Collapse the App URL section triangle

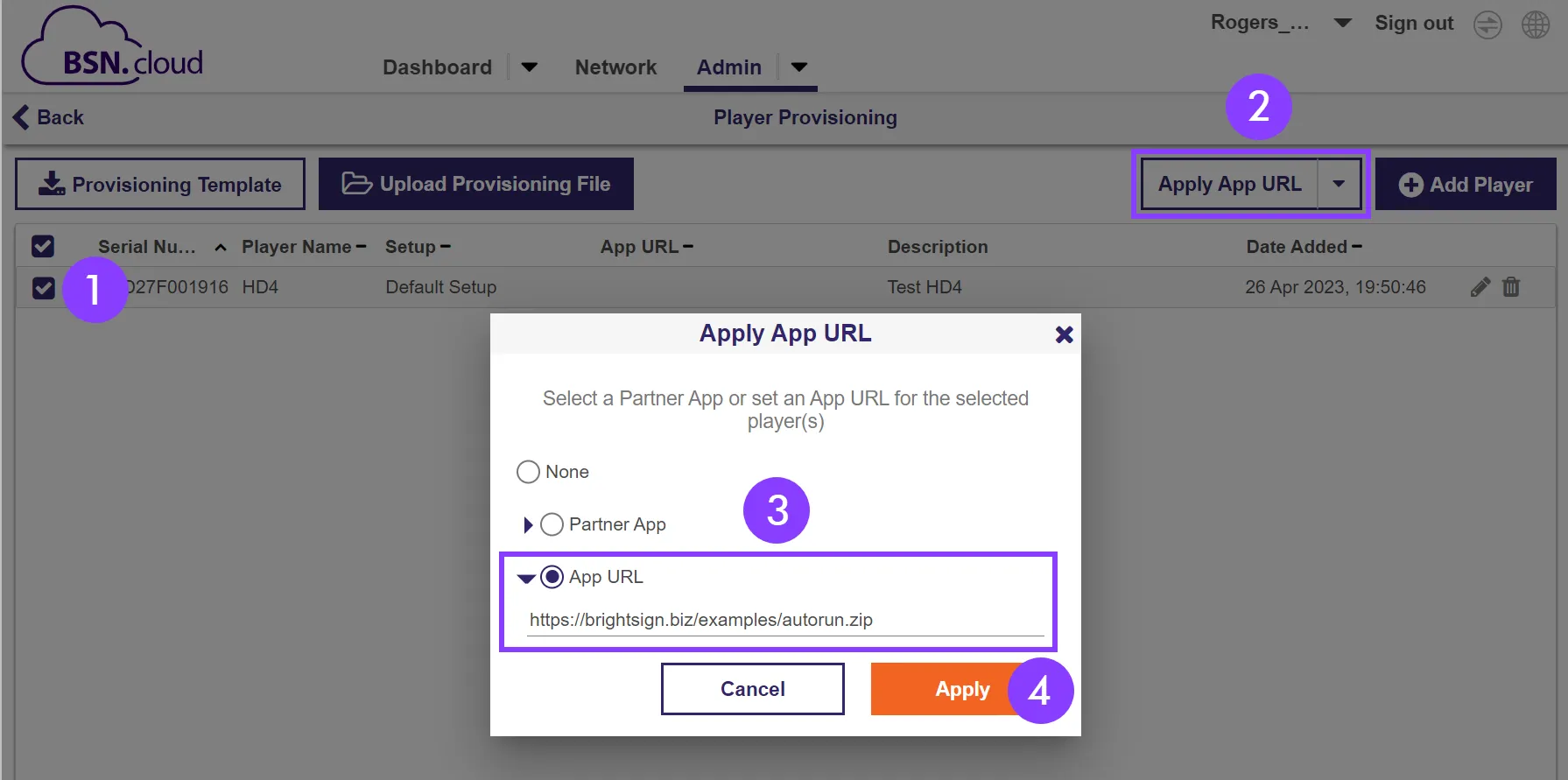click(526, 579)
